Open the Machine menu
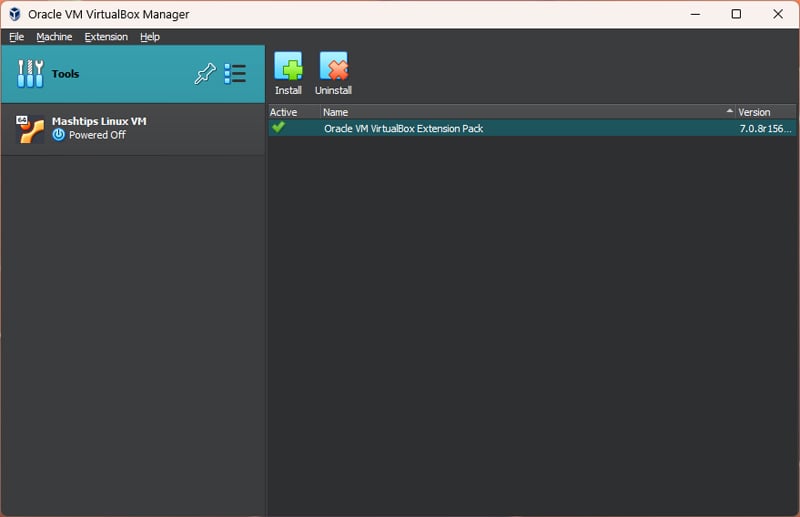800x517 pixels. point(54,37)
